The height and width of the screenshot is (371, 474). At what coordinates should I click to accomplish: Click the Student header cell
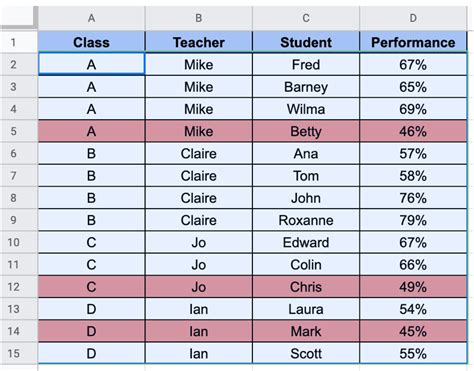[306, 42]
